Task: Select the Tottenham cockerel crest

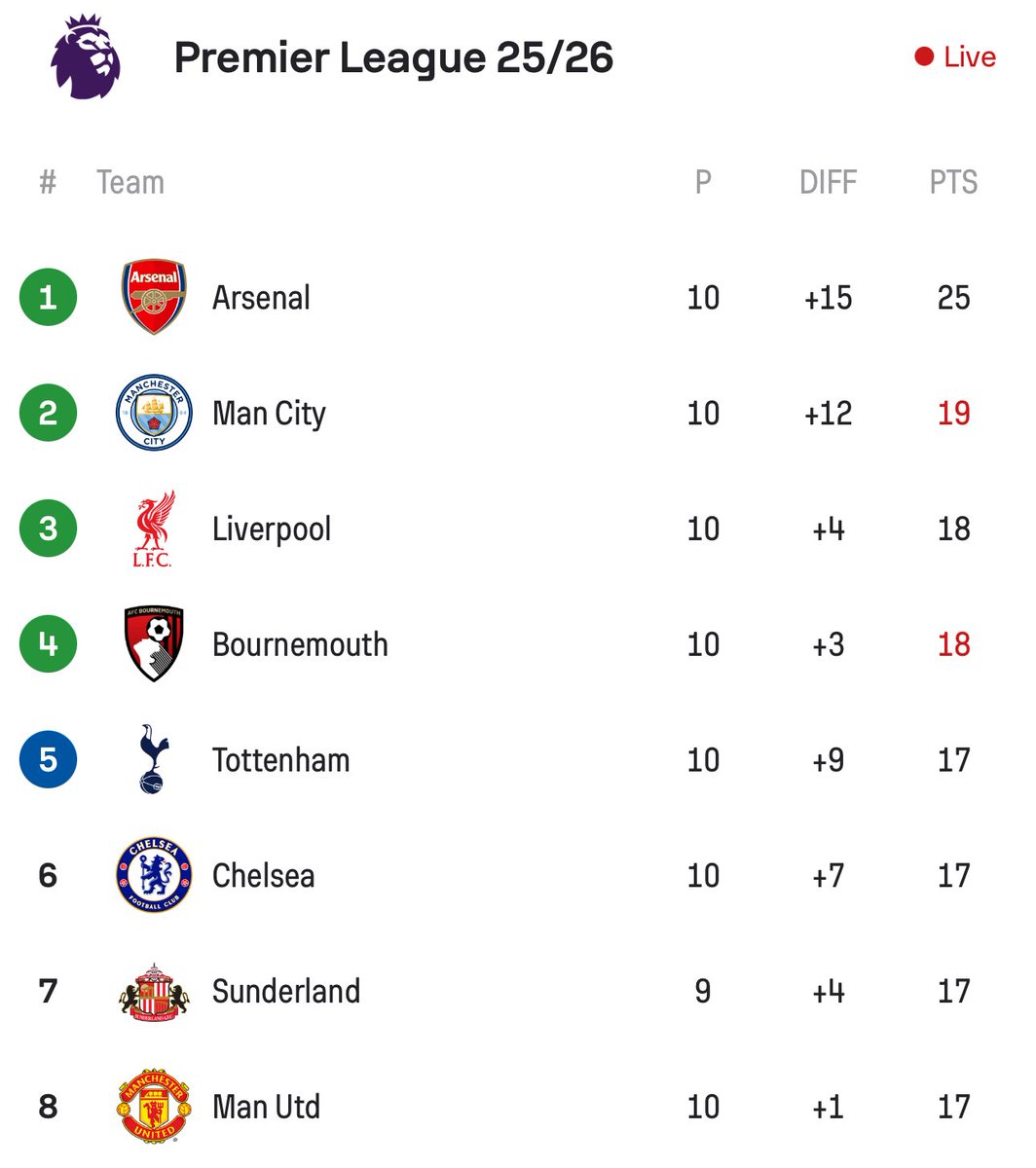Action: [154, 759]
